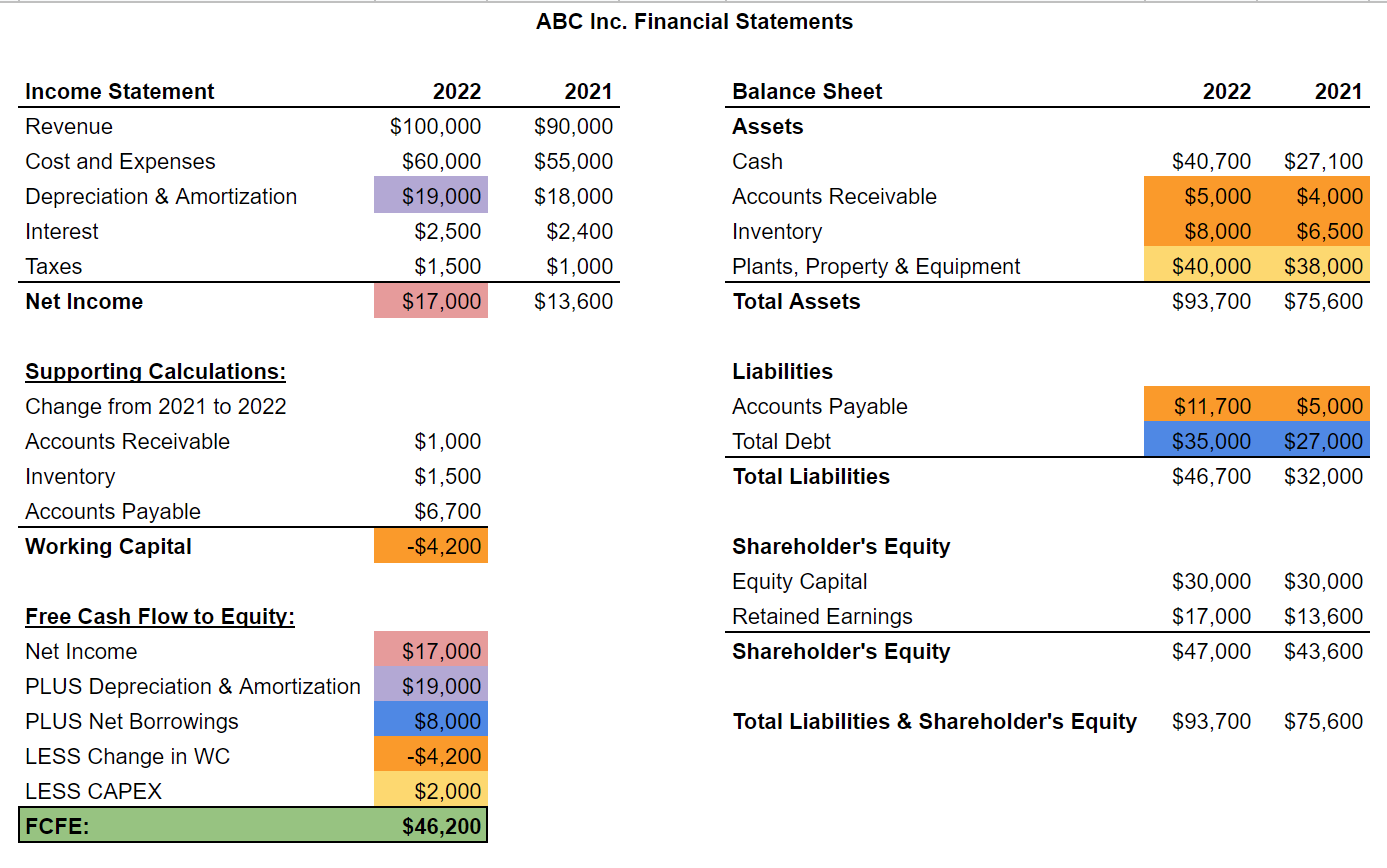
Task: Click the orange Working Capital value cell
Action: click(x=432, y=546)
